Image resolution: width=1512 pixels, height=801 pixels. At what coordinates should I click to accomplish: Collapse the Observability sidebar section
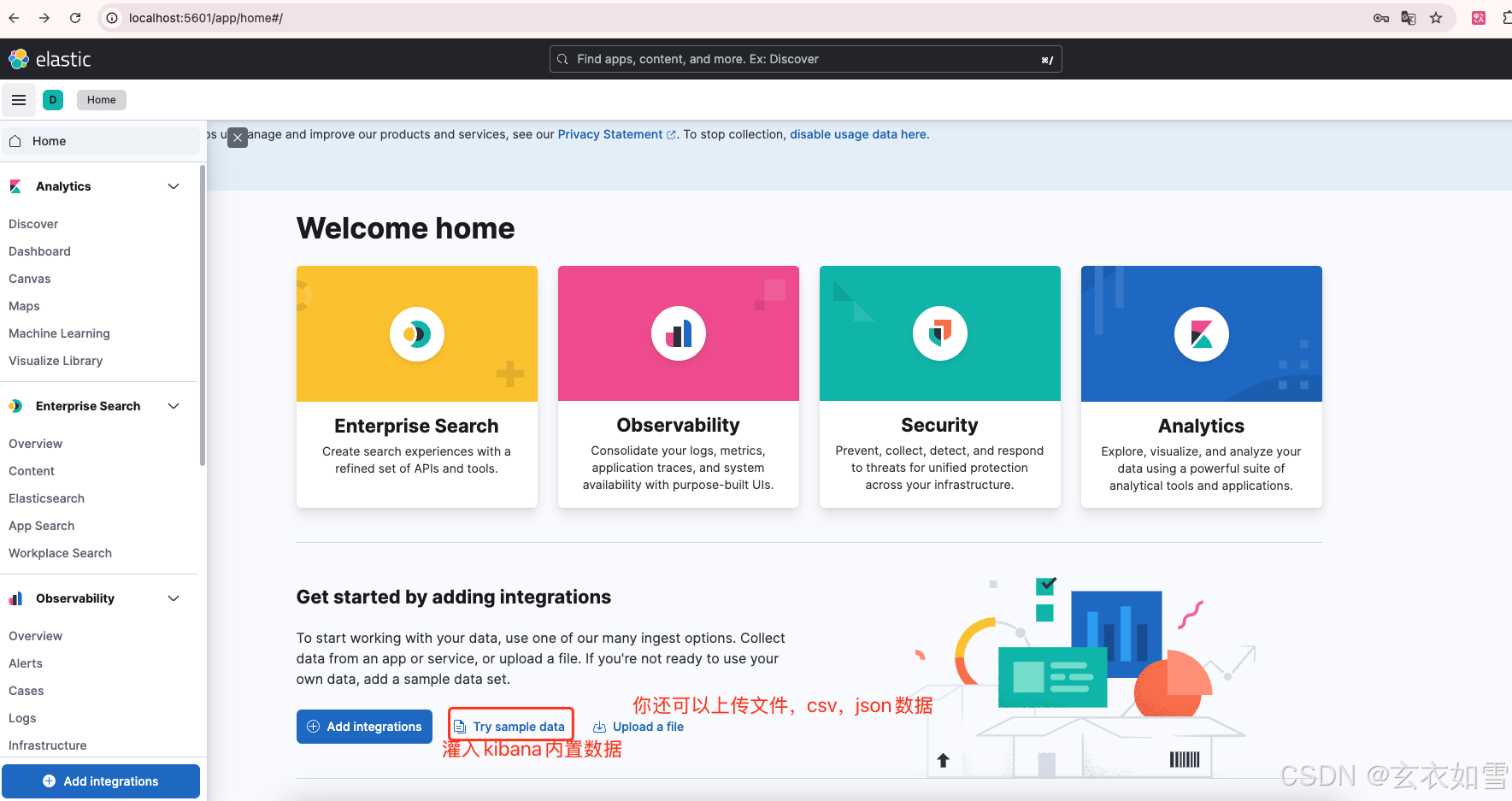174,598
